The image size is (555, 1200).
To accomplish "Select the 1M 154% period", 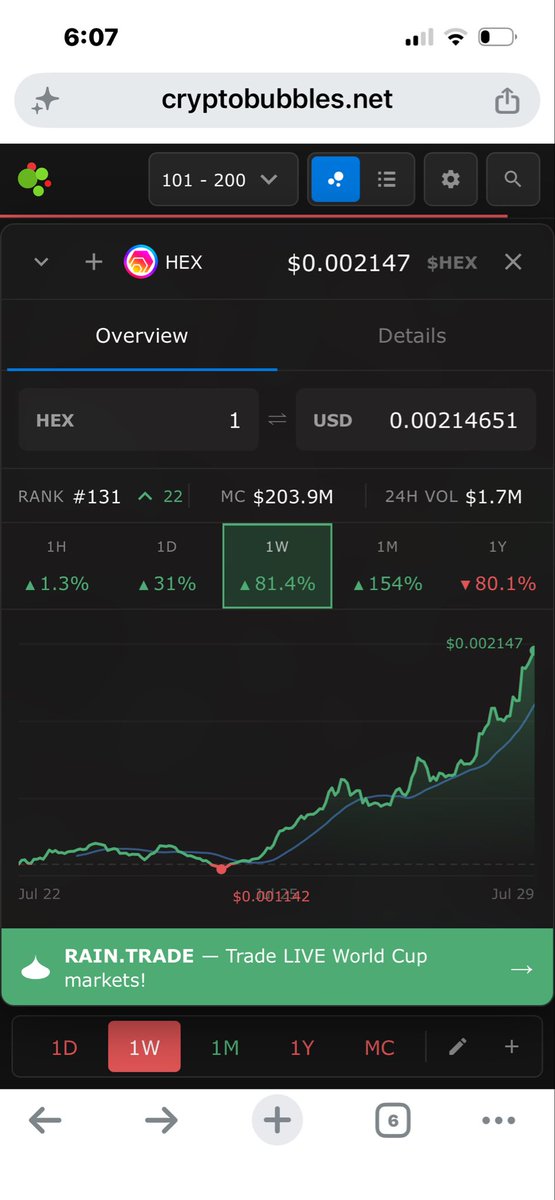I will tap(387, 565).
